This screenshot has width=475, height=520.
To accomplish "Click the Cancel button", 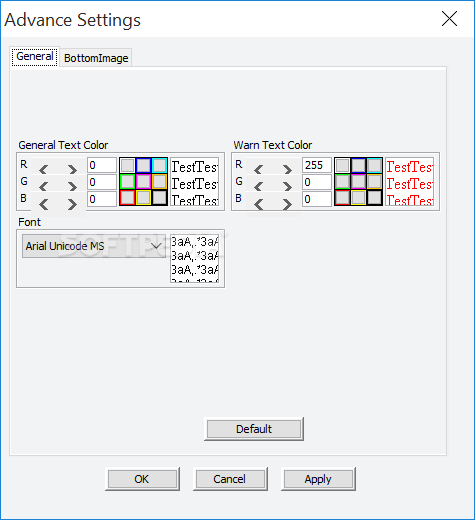I will coord(230,479).
